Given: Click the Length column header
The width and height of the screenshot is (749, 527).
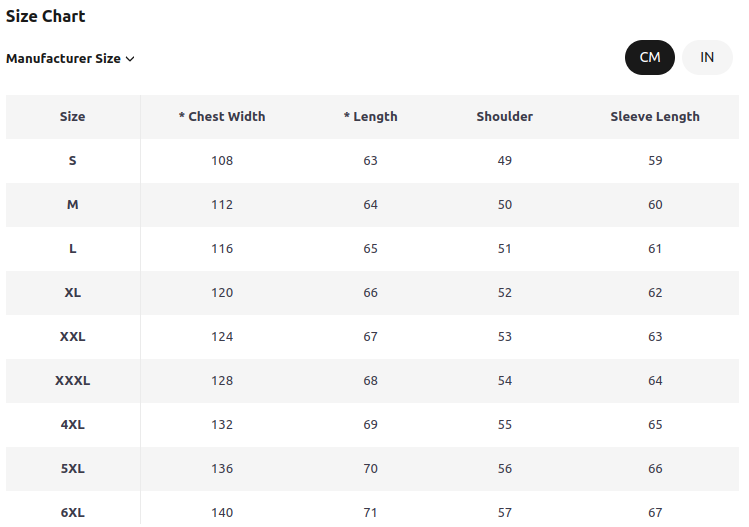Looking at the screenshot, I should [371, 117].
